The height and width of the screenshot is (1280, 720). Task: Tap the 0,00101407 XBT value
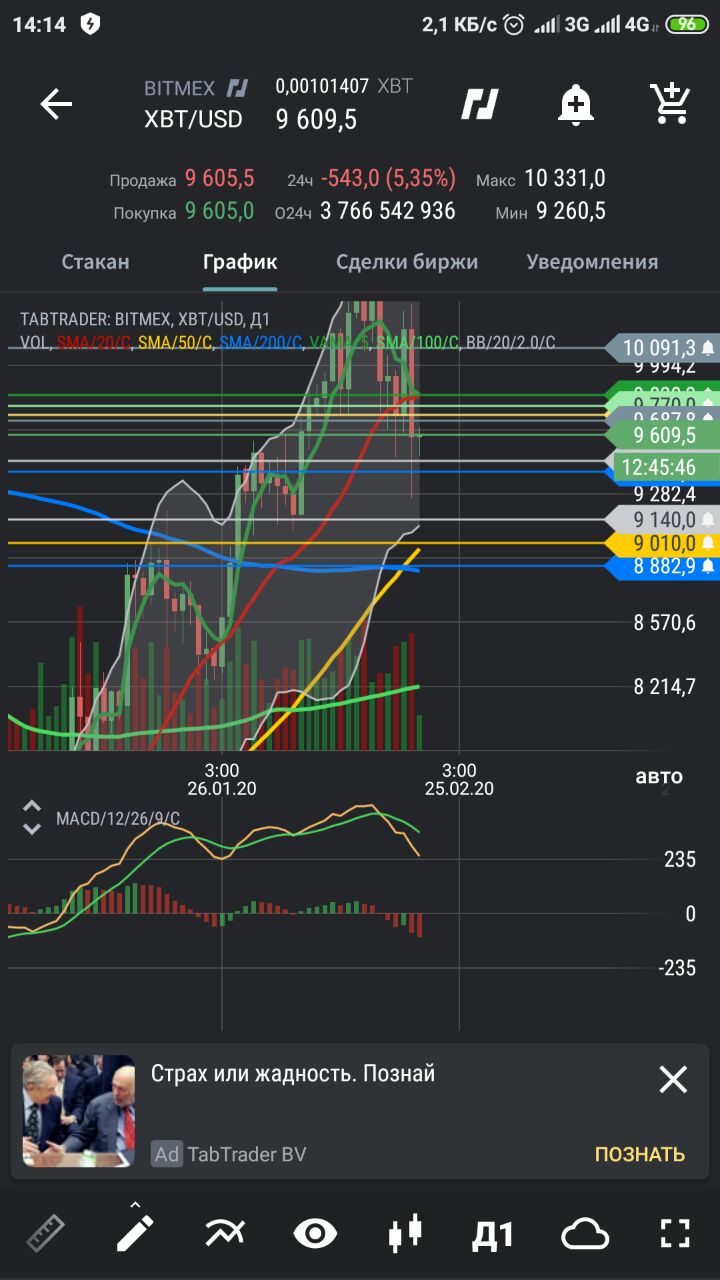click(344, 87)
